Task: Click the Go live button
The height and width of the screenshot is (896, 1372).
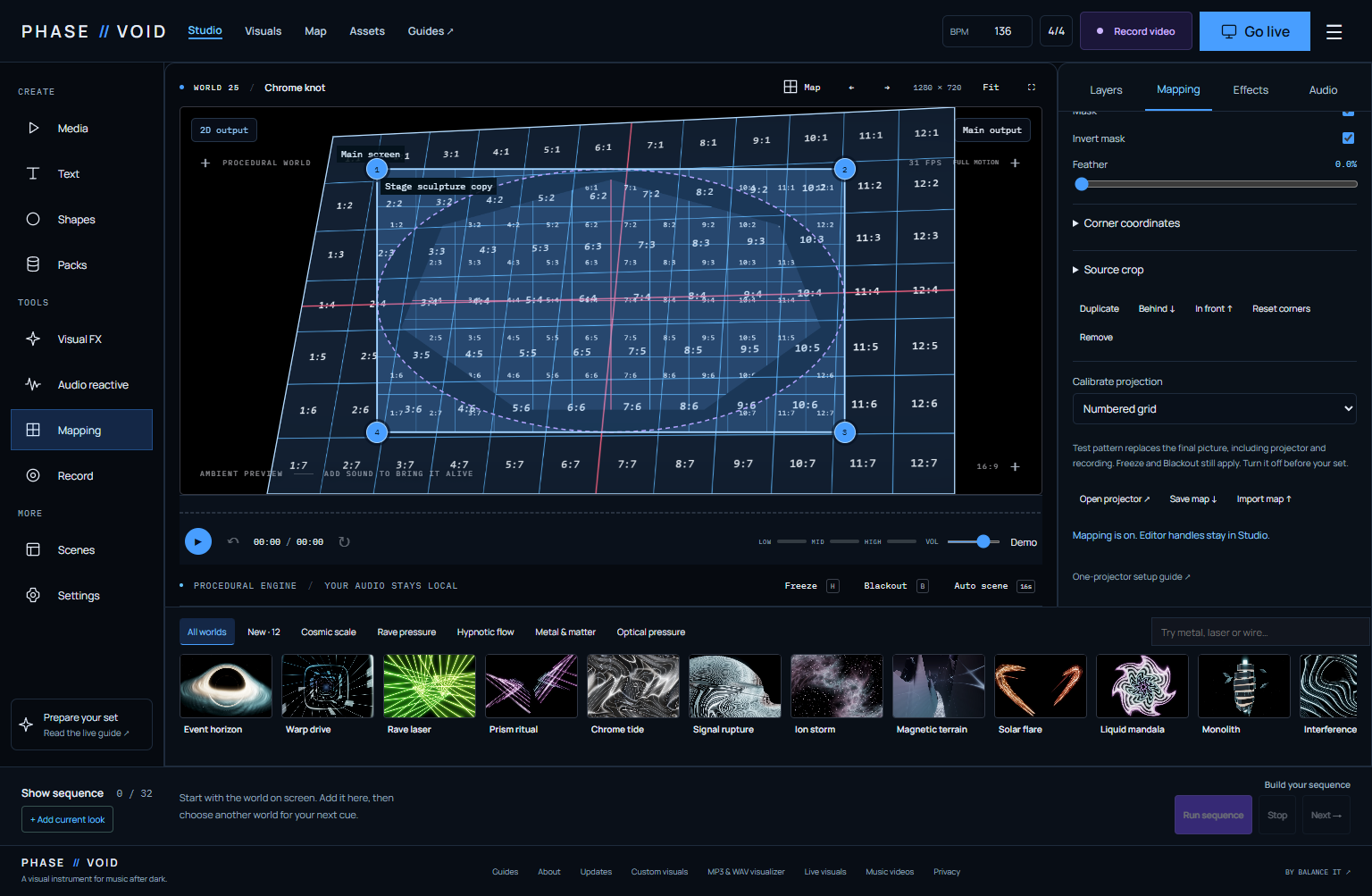Action: coord(1255,31)
